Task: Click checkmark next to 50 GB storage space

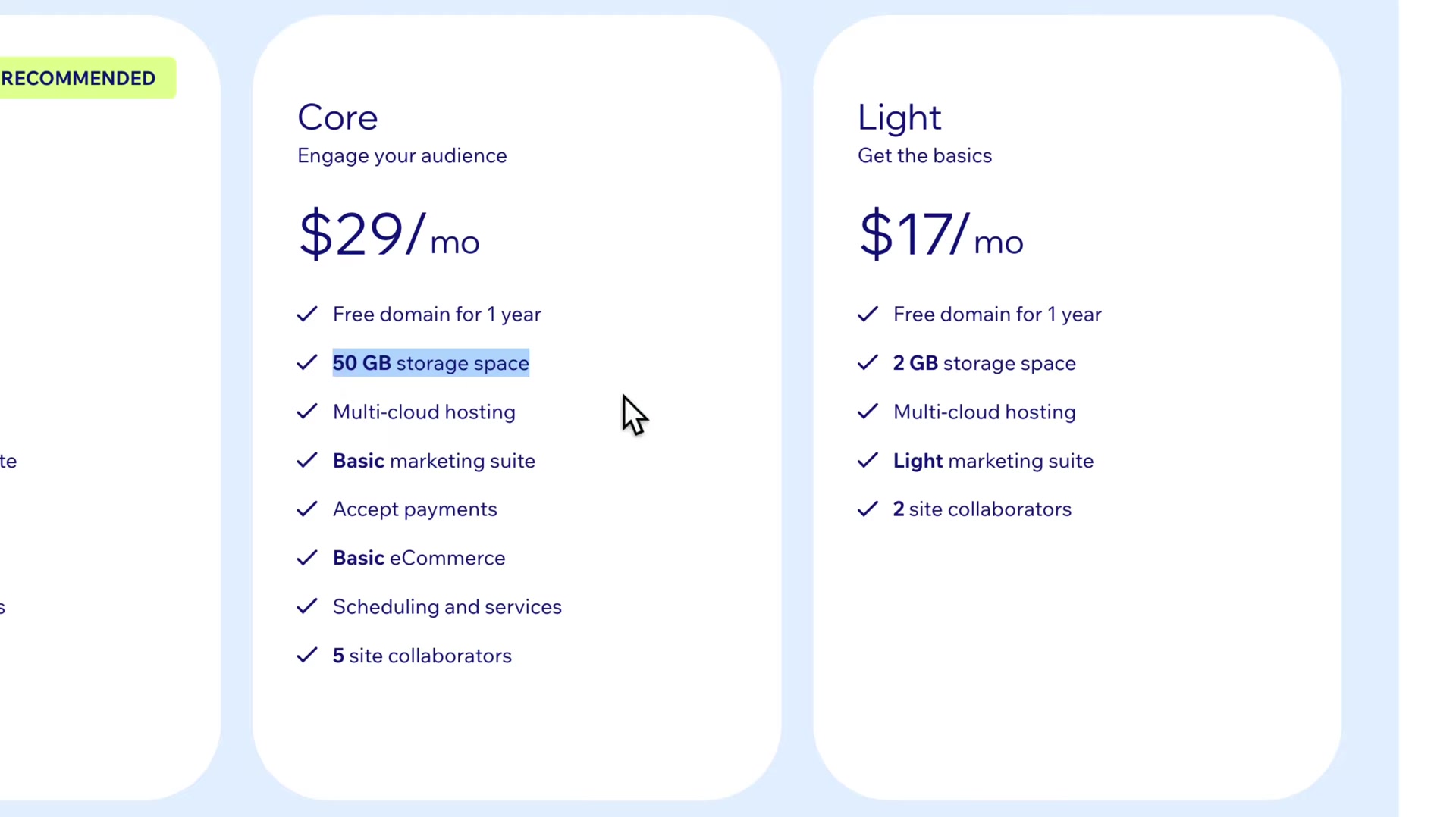Action: point(307,363)
